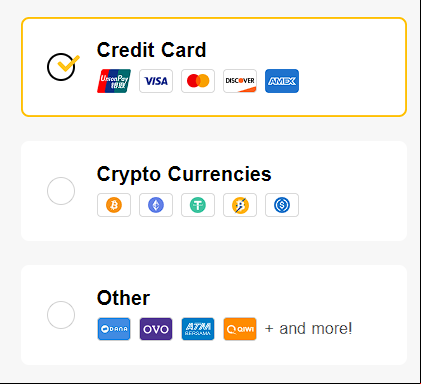Click the Ethereum icon
Screen dimensions: 421x384
tap(156, 205)
